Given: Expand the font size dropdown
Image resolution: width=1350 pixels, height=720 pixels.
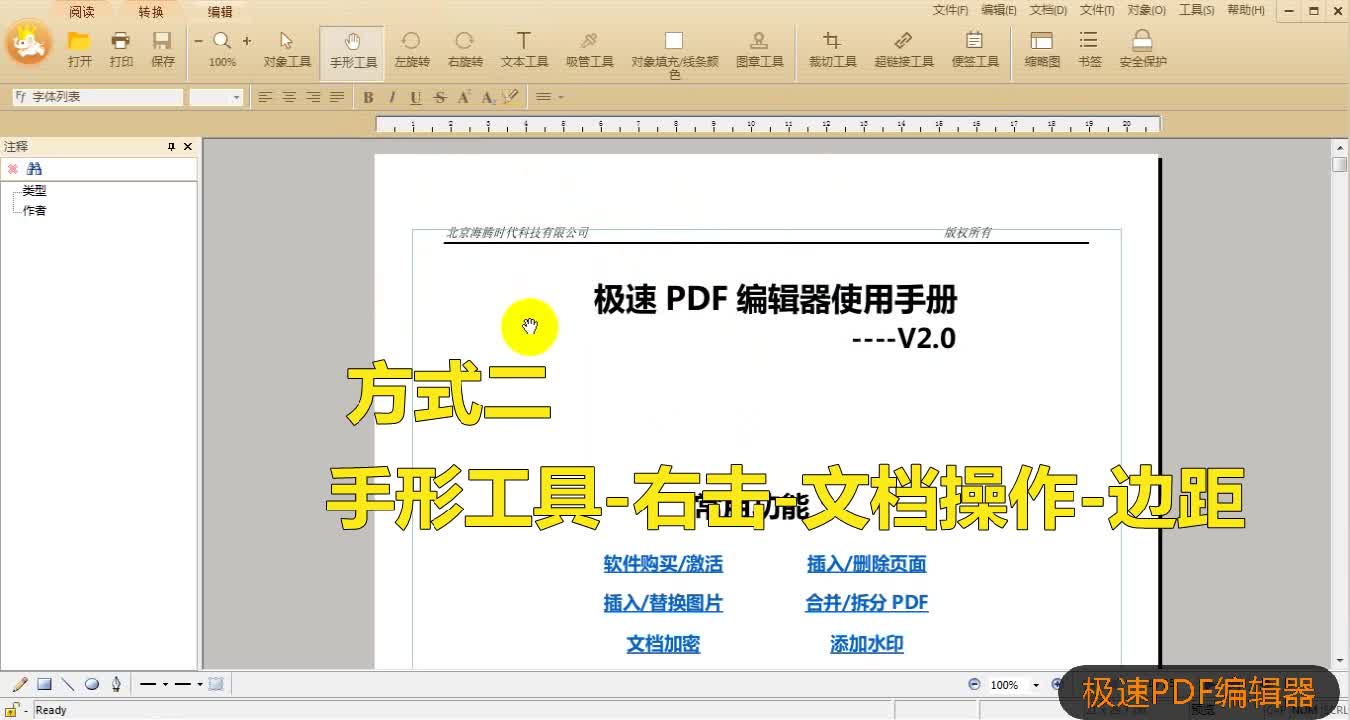Looking at the screenshot, I should 237,97.
